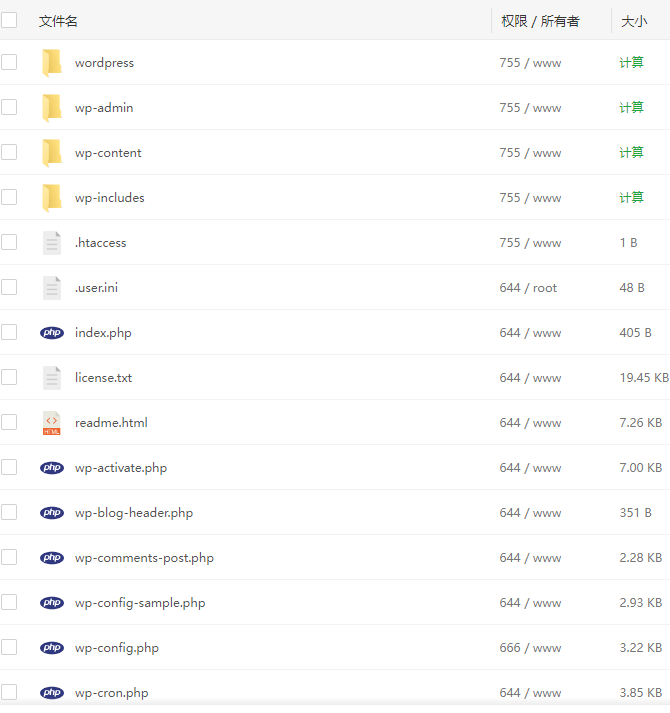
Task: Sort by 权限 / 所有者 column header
Action: tap(540, 21)
